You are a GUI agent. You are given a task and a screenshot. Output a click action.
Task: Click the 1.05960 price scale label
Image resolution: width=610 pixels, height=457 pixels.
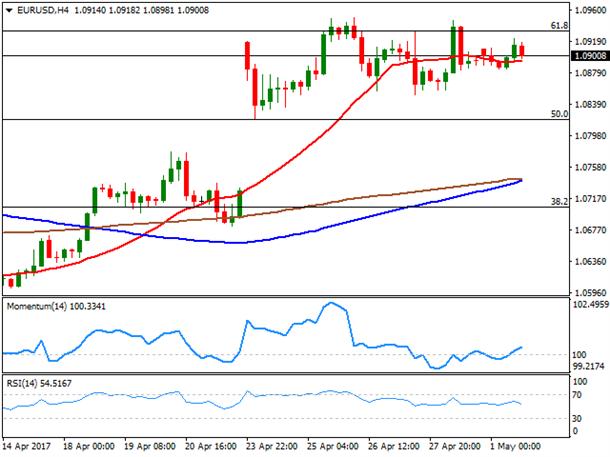[591, 292]
